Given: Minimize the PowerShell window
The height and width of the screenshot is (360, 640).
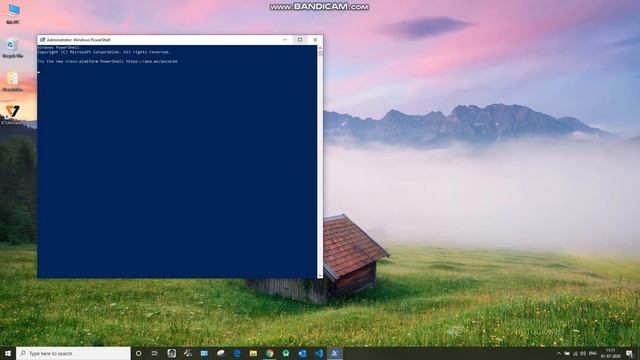Looking at the screenshot, I should point(285,40).
